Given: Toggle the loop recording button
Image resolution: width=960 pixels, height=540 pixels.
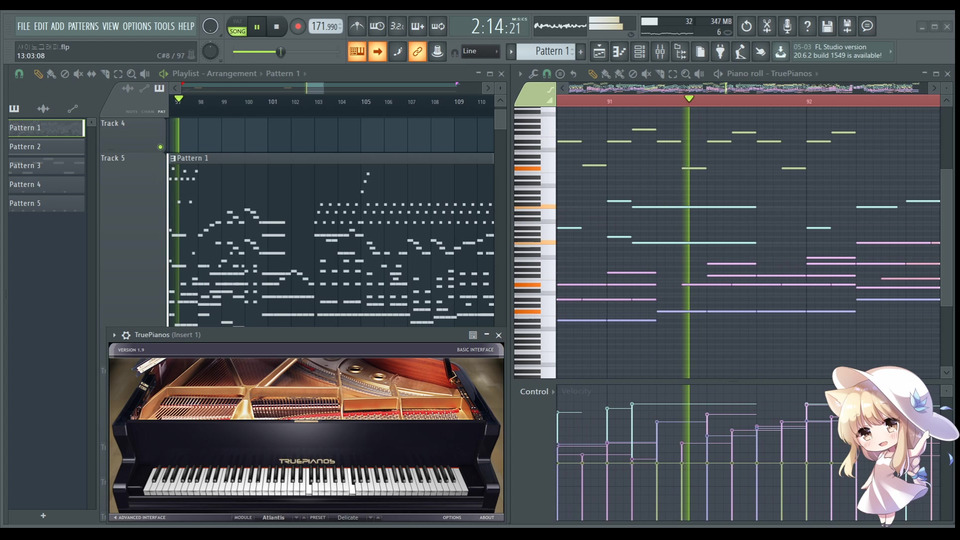Looking at the screenshot, I should [x=438, y=26].
